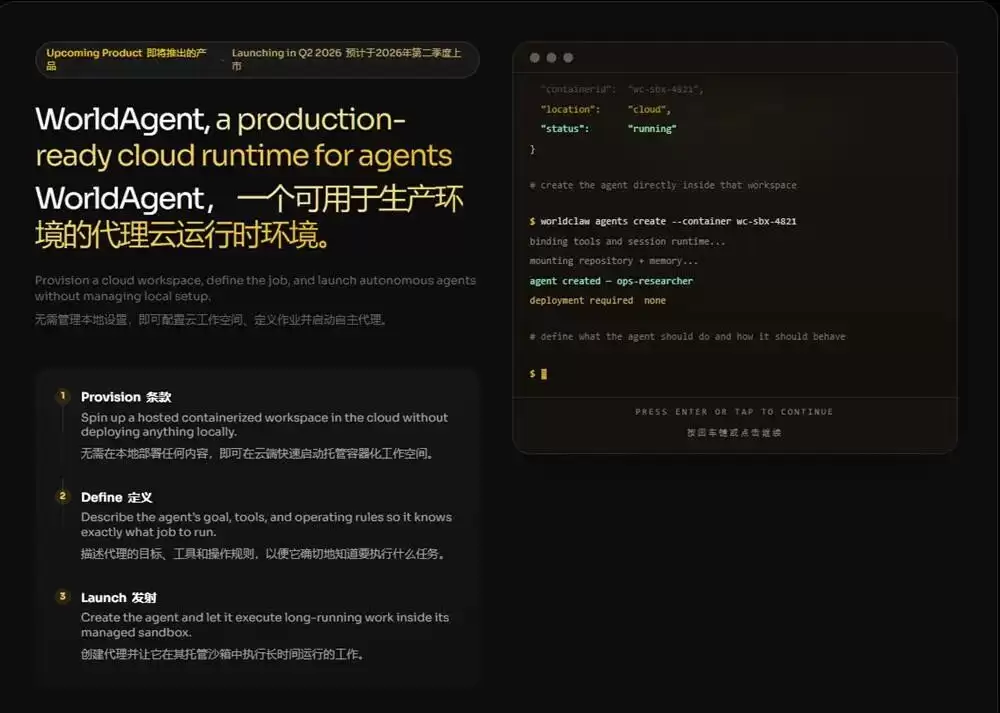Click "Spin up a hosted containerized workspace" text

pyautogui.click(x=264, y=425)
